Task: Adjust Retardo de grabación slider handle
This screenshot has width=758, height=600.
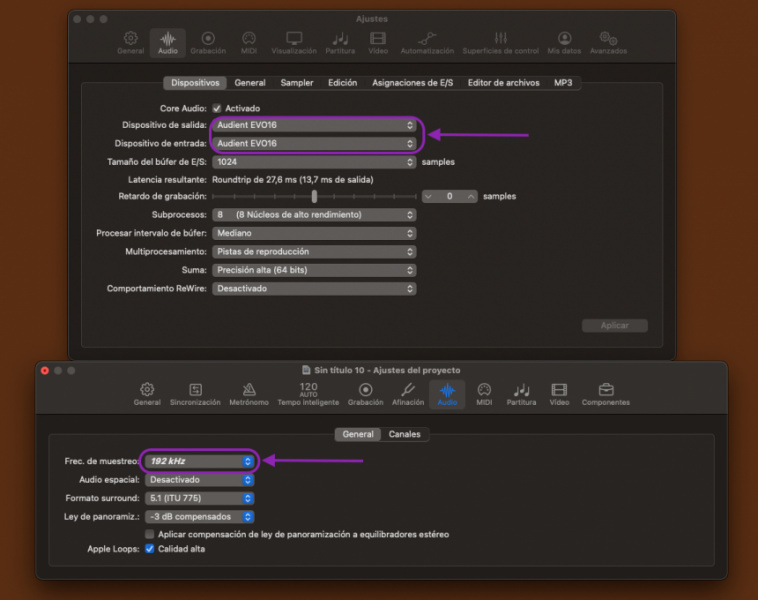Action: (x=314, y=196)
